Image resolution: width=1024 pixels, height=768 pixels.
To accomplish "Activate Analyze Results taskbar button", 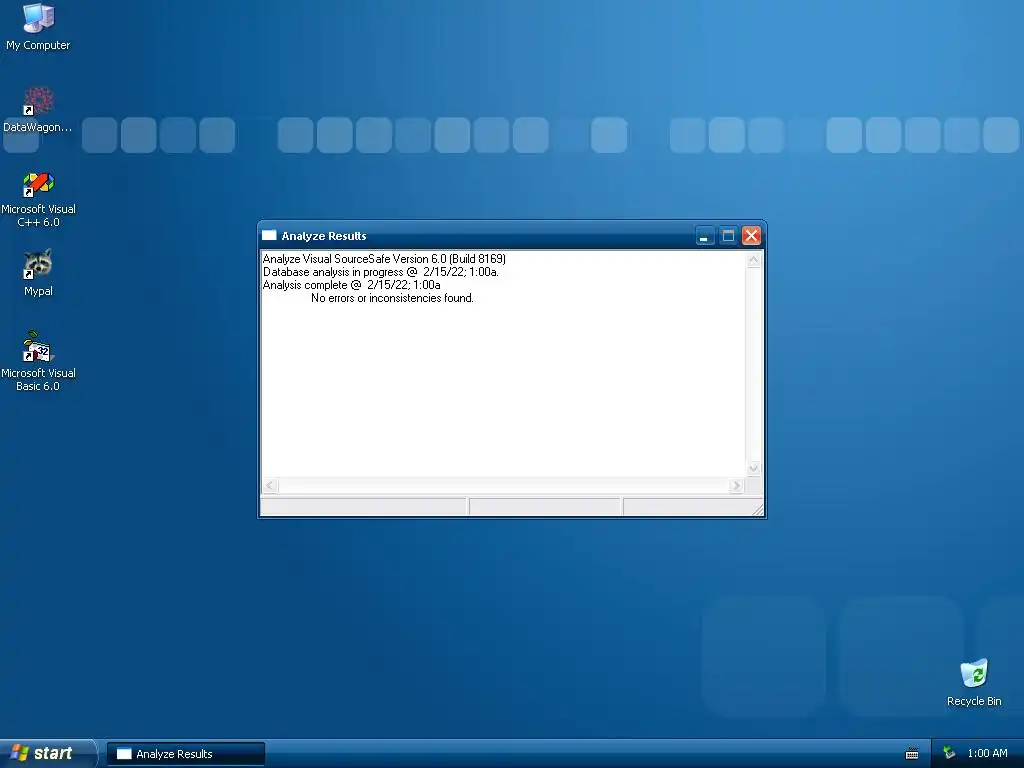I will 186,754.
